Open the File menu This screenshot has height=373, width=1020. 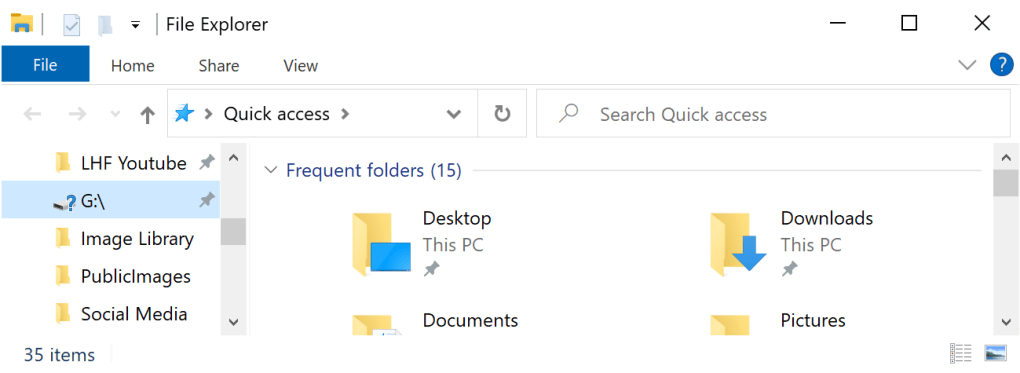tap(46, 64)
